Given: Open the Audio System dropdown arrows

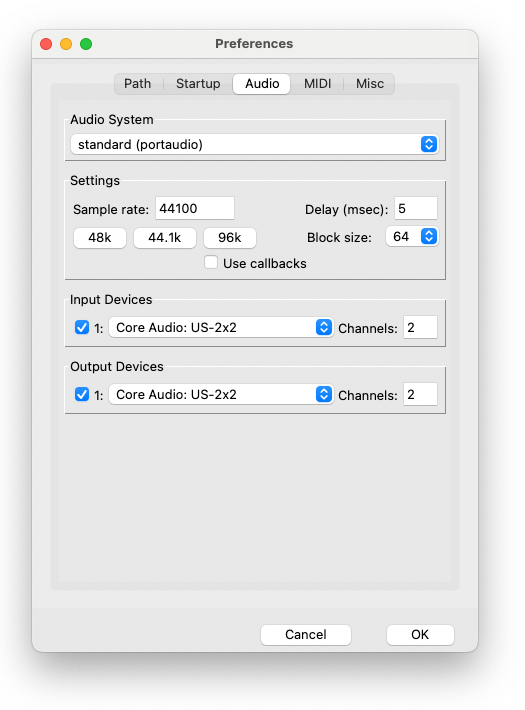Looking at the screenshot, I should 429,144.
